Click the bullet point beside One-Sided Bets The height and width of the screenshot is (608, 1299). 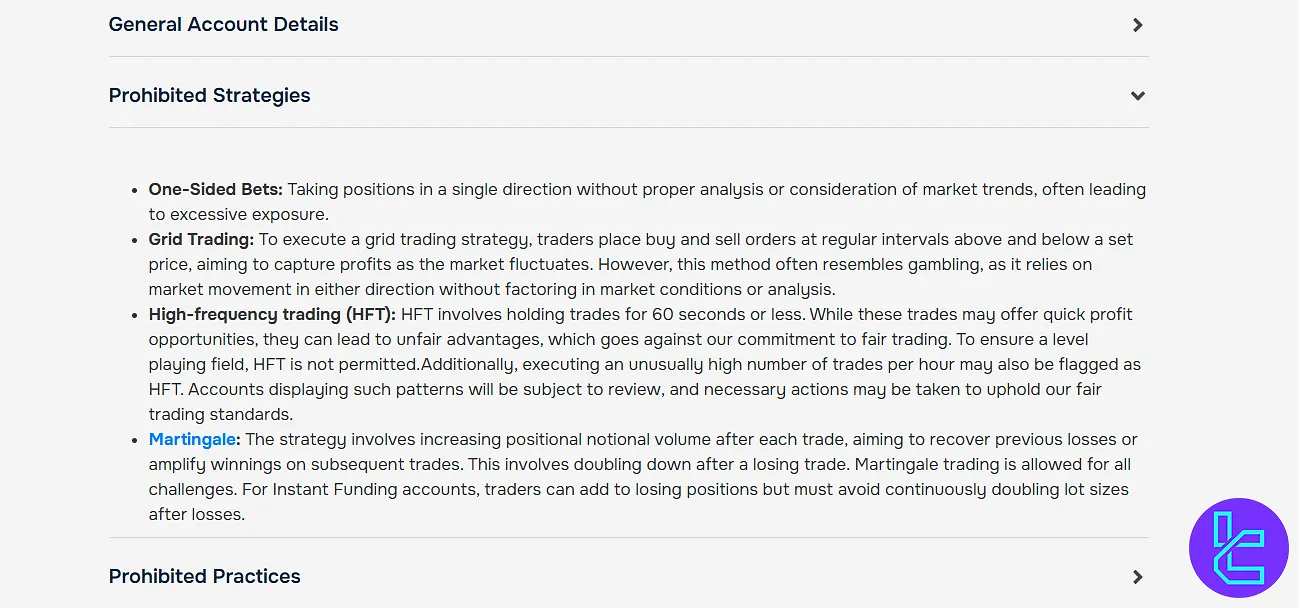[x=136, y=190]
